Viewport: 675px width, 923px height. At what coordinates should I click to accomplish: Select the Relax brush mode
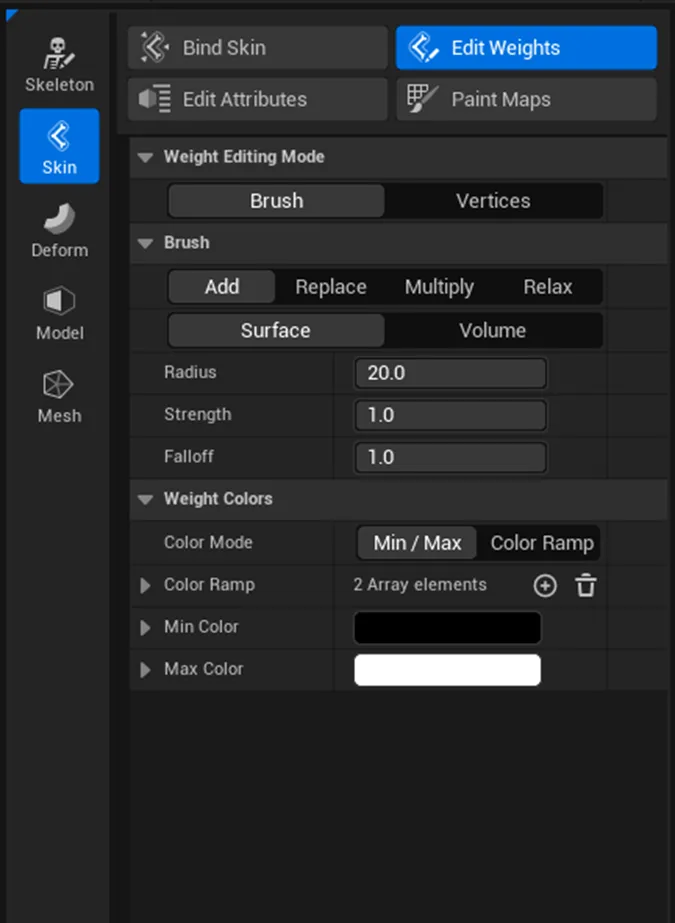coord(547,287)
